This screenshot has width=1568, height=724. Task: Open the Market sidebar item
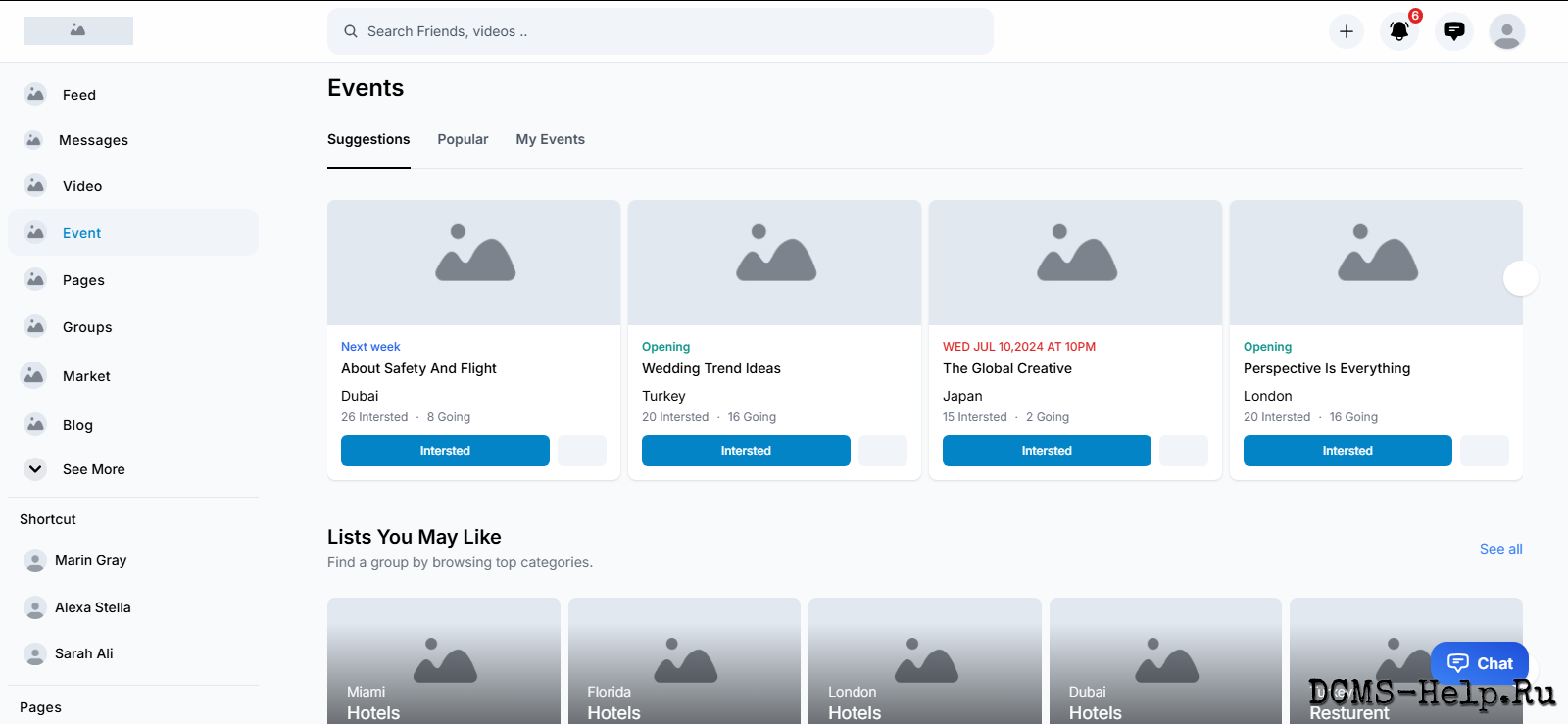[x=86, y=376]
